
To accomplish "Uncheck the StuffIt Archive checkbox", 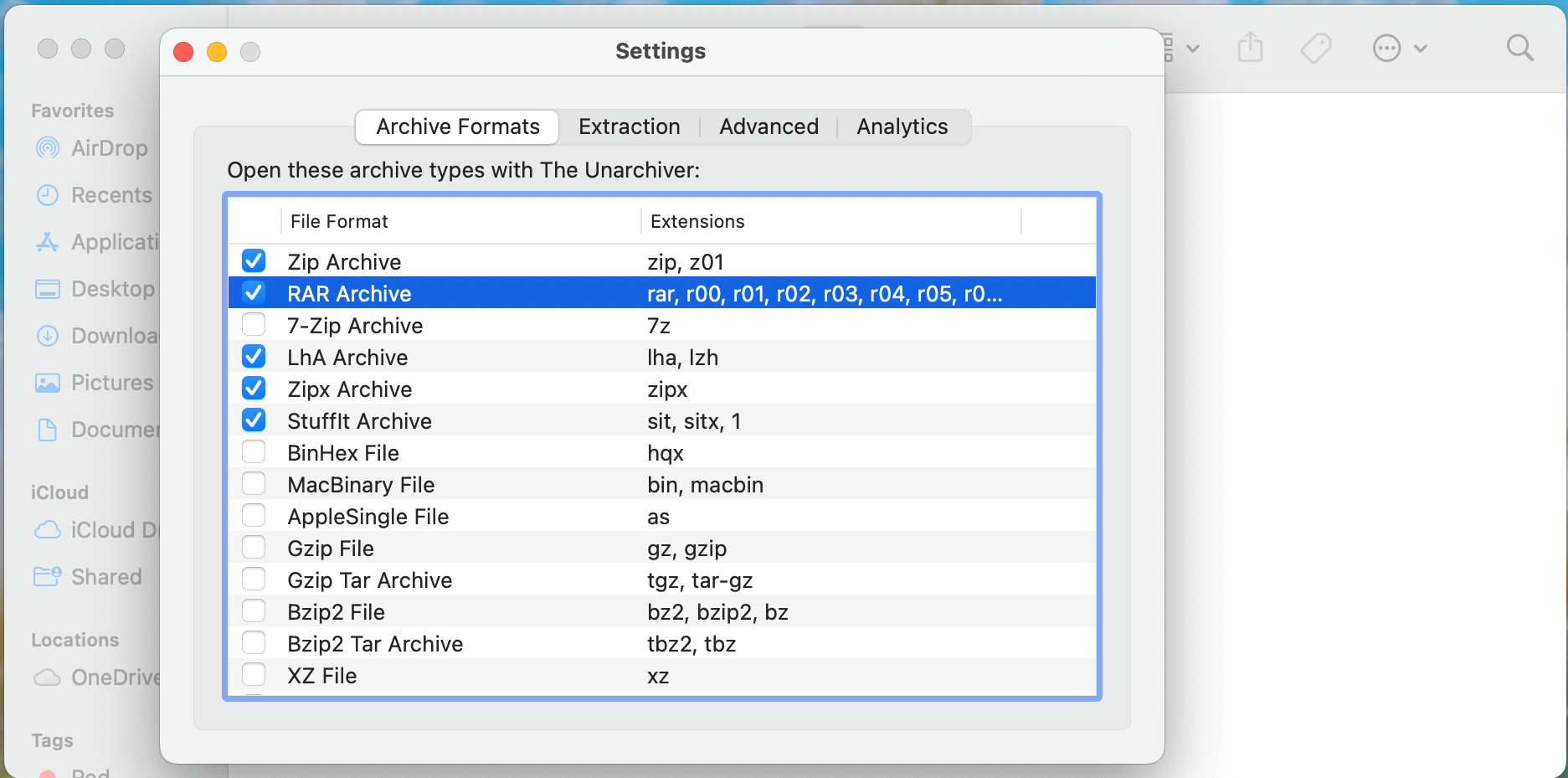I will tap(254, 420).
